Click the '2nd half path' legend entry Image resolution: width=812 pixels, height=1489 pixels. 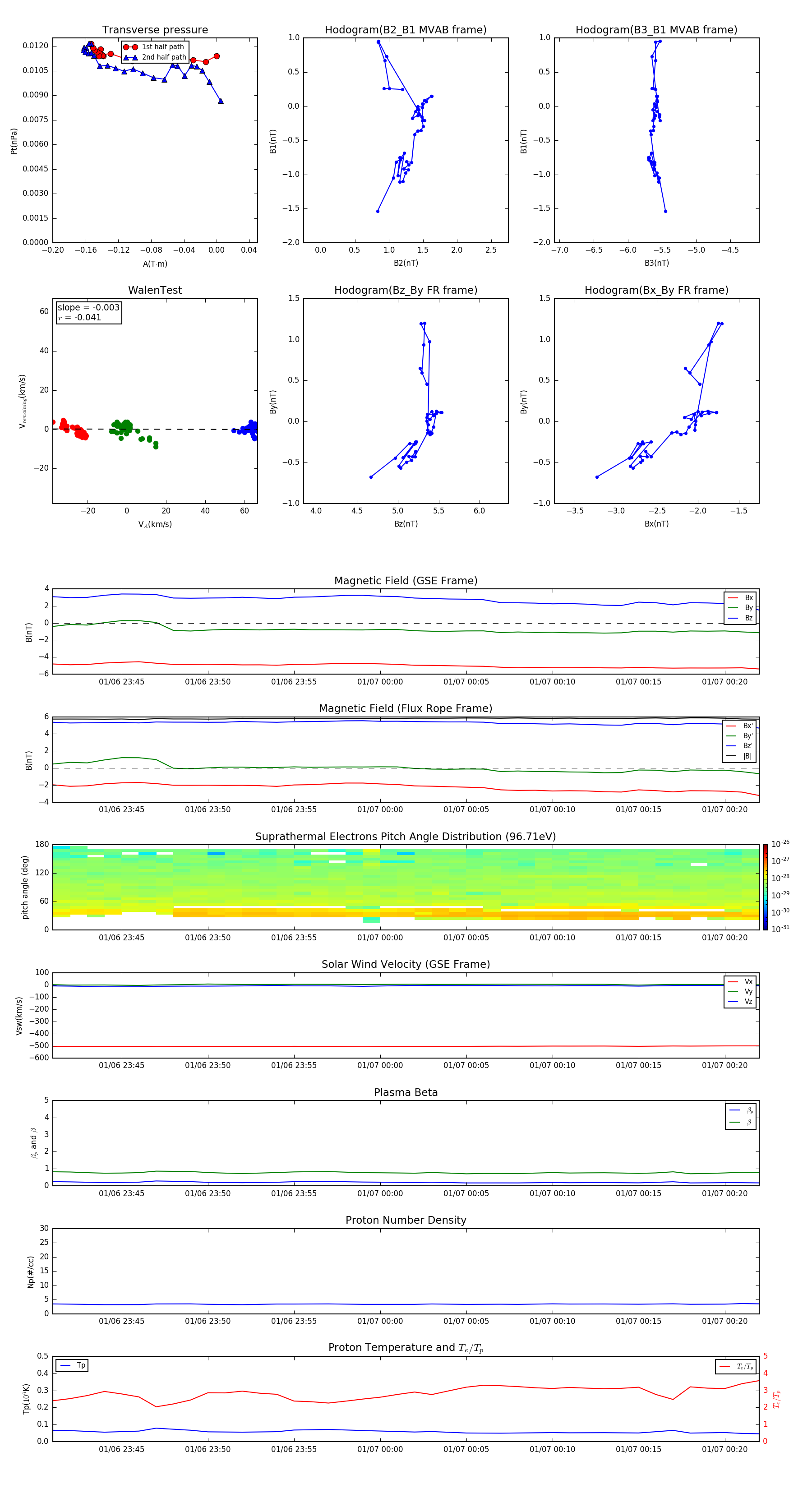tap(154, 57)
